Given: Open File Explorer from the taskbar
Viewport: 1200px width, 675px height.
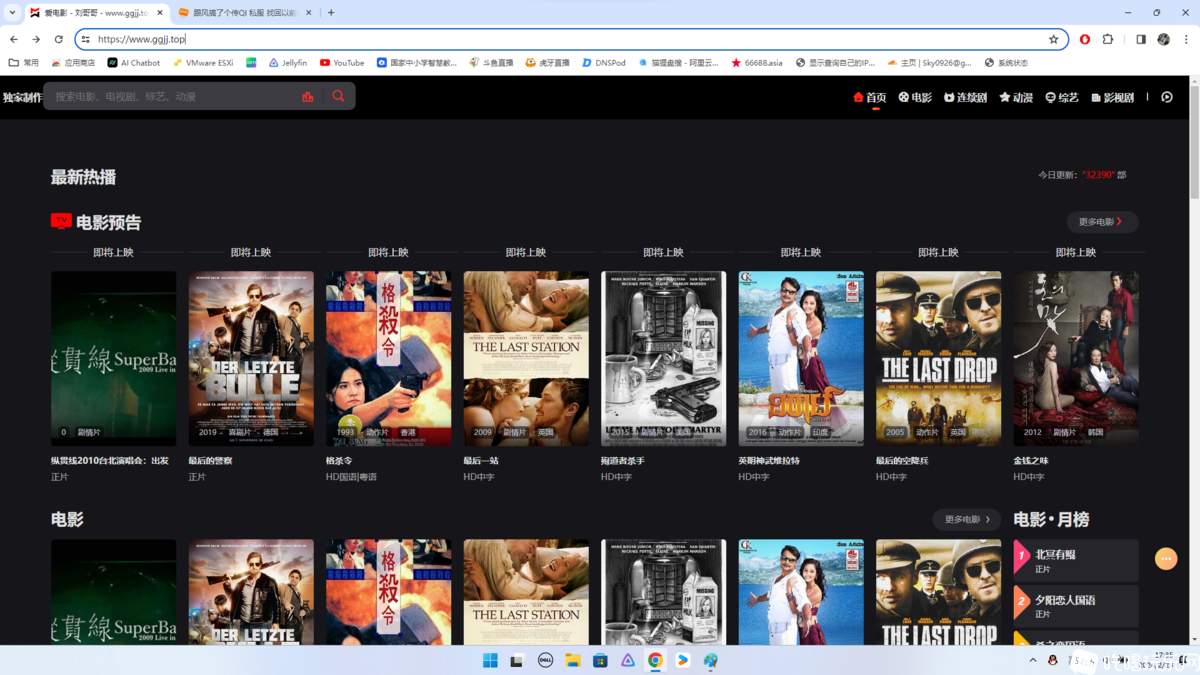Looking at the screenshot, I should (x=573, y=660).
